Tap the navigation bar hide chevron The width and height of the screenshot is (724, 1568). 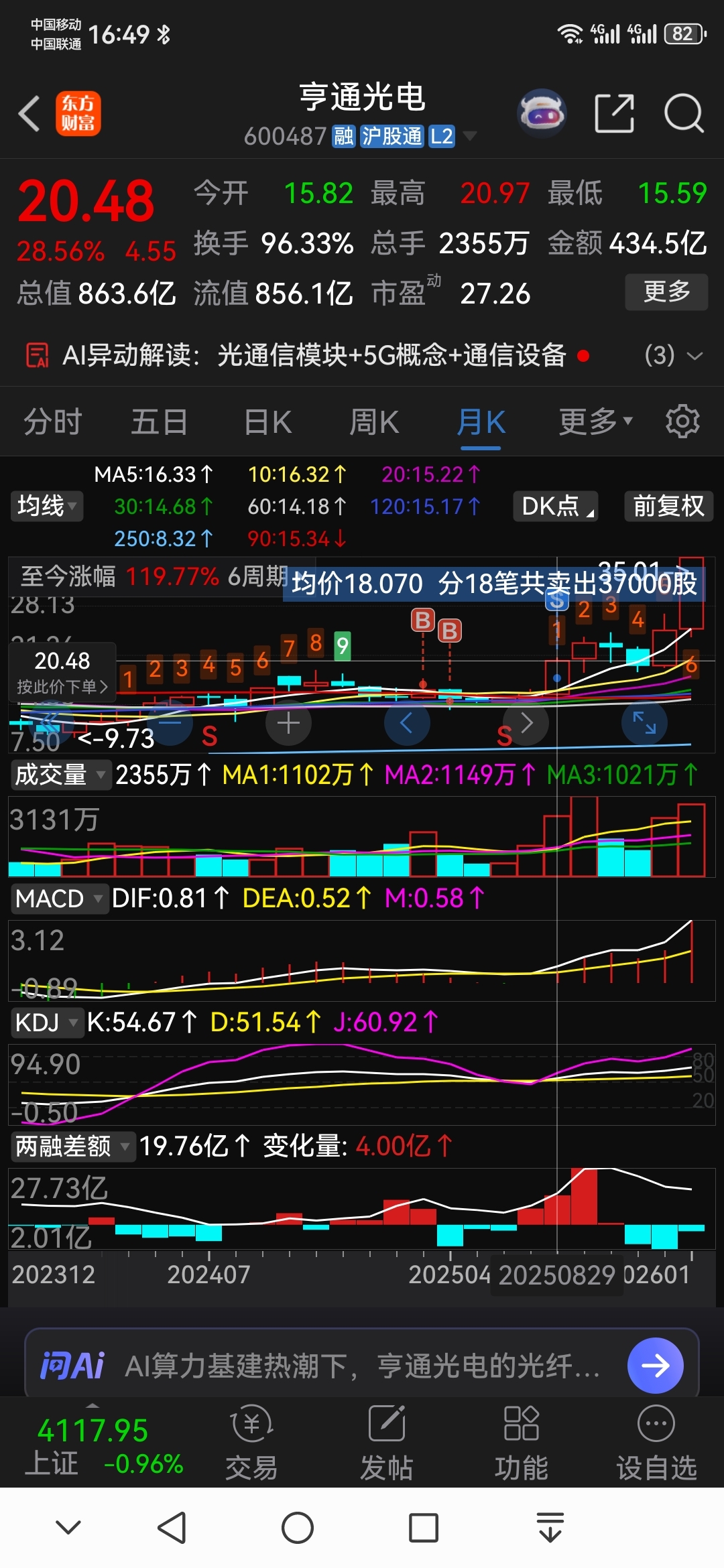[x=68, y=1527]
